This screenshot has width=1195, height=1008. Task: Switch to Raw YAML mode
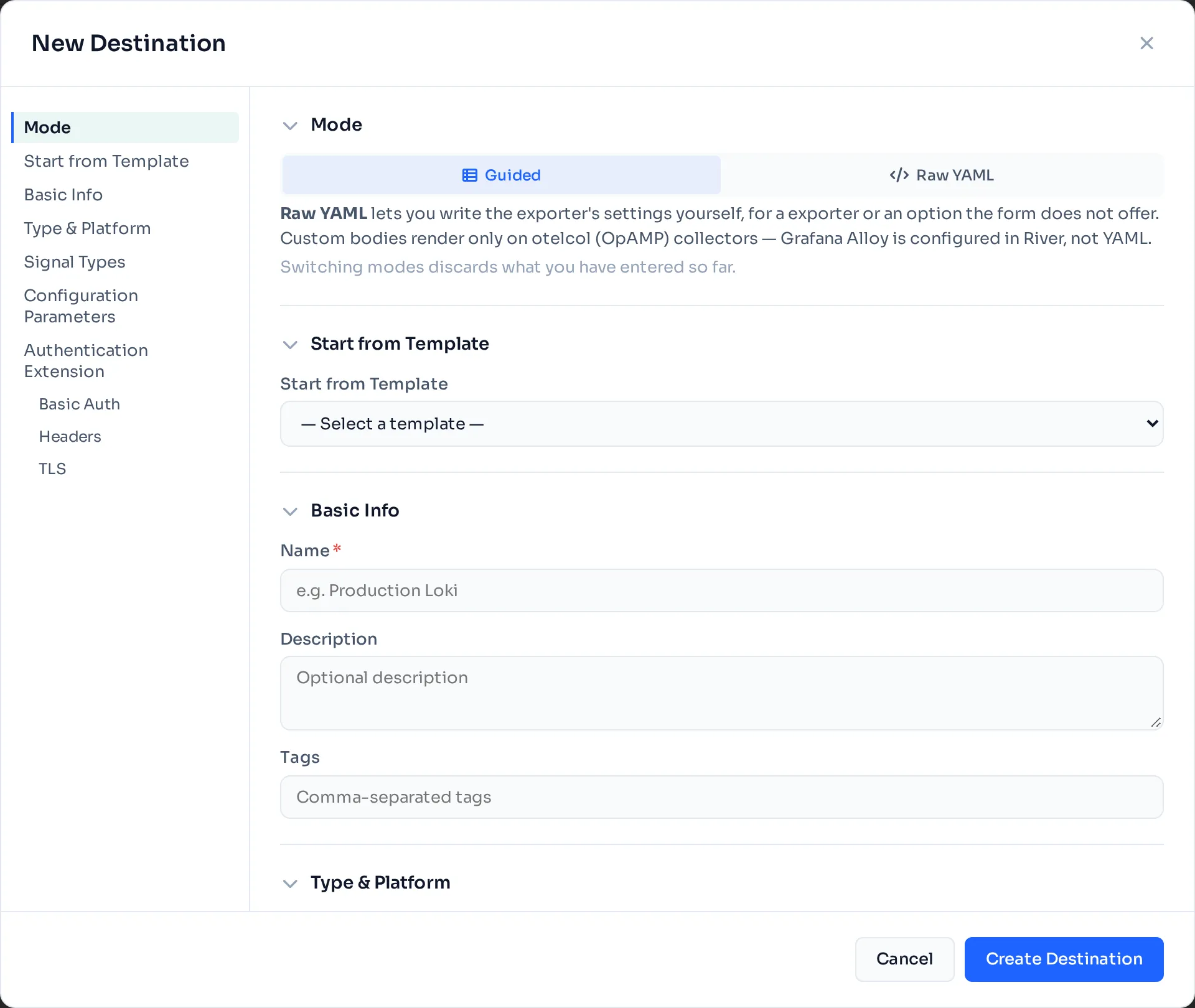tap(942, 175)
